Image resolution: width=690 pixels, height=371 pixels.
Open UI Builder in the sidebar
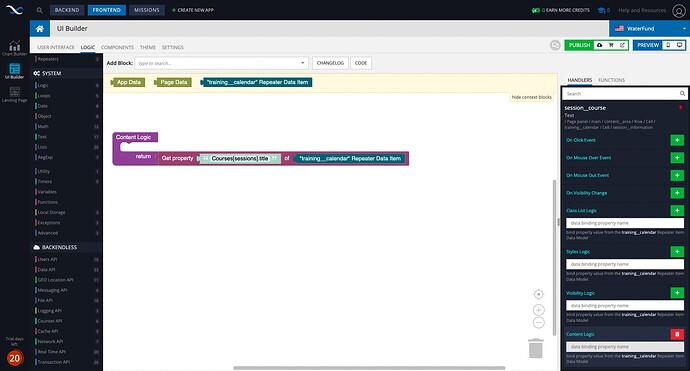pos(15,71)
